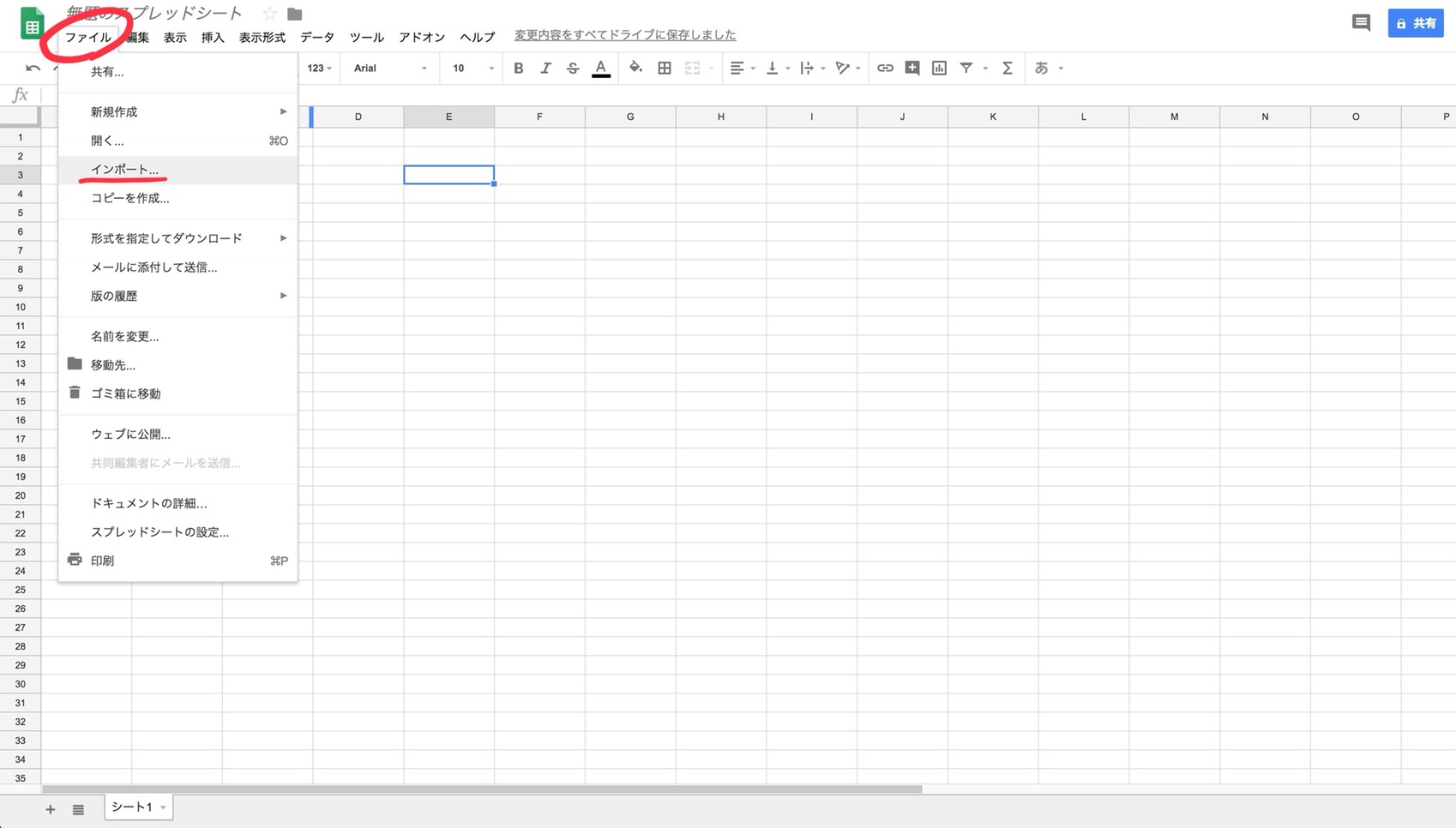Image resolution: width=1456 pixels, height=828 pixels.
Task: Open the ツール menu
Action: coord(367,37)
